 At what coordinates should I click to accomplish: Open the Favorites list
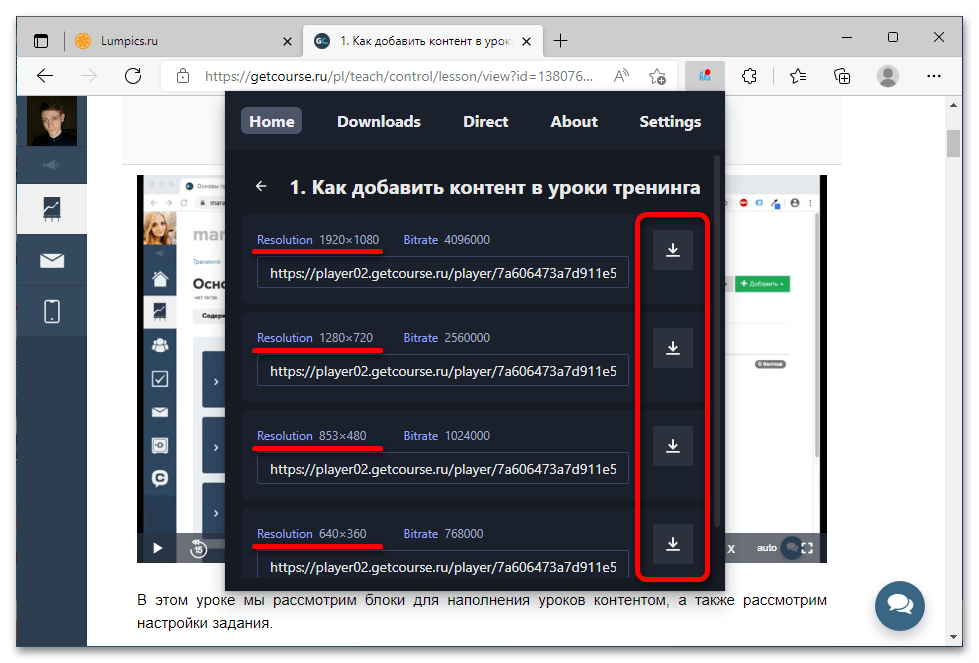point(797,76)
